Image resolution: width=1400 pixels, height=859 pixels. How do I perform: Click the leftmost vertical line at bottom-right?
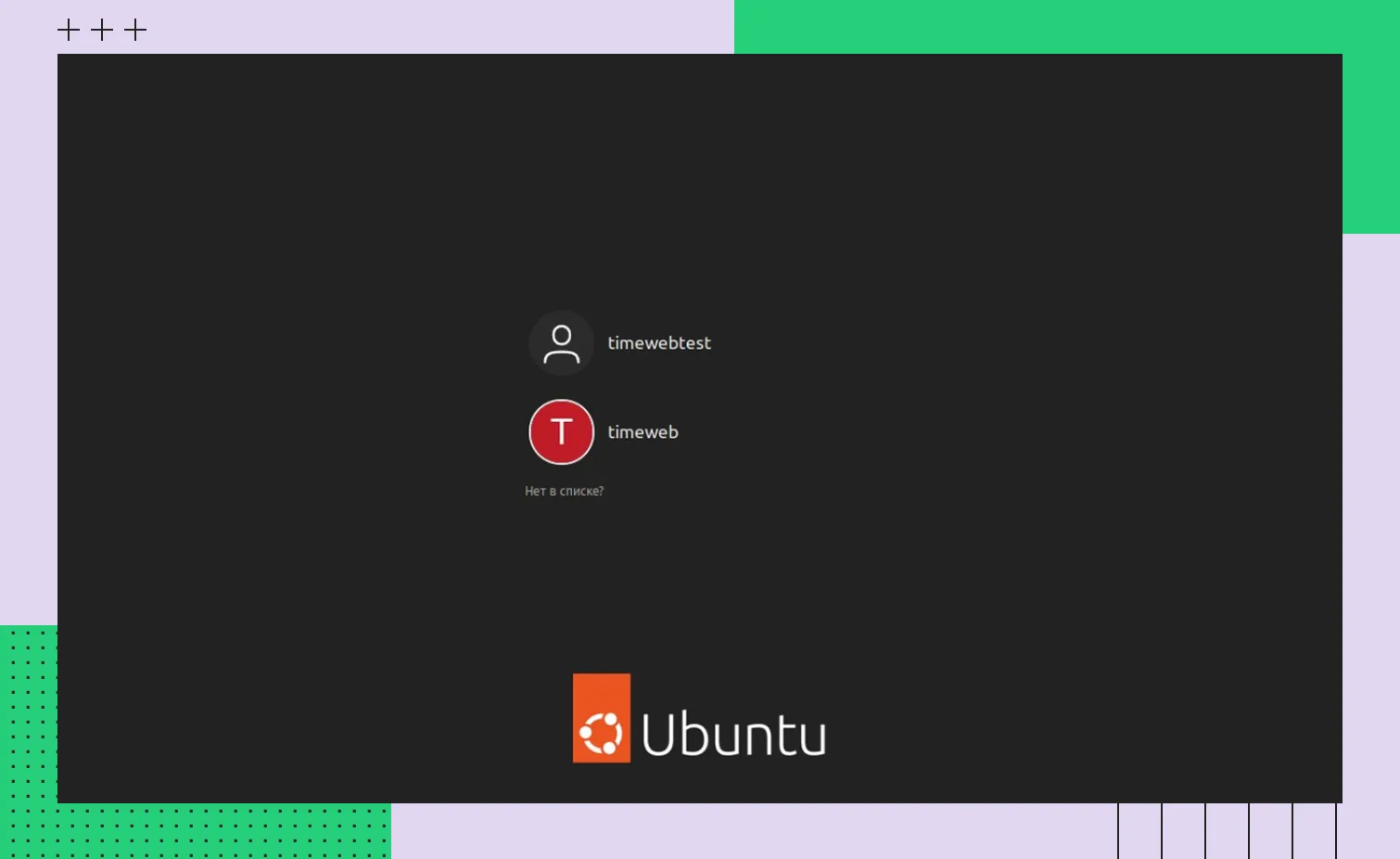pos(1118,831)
